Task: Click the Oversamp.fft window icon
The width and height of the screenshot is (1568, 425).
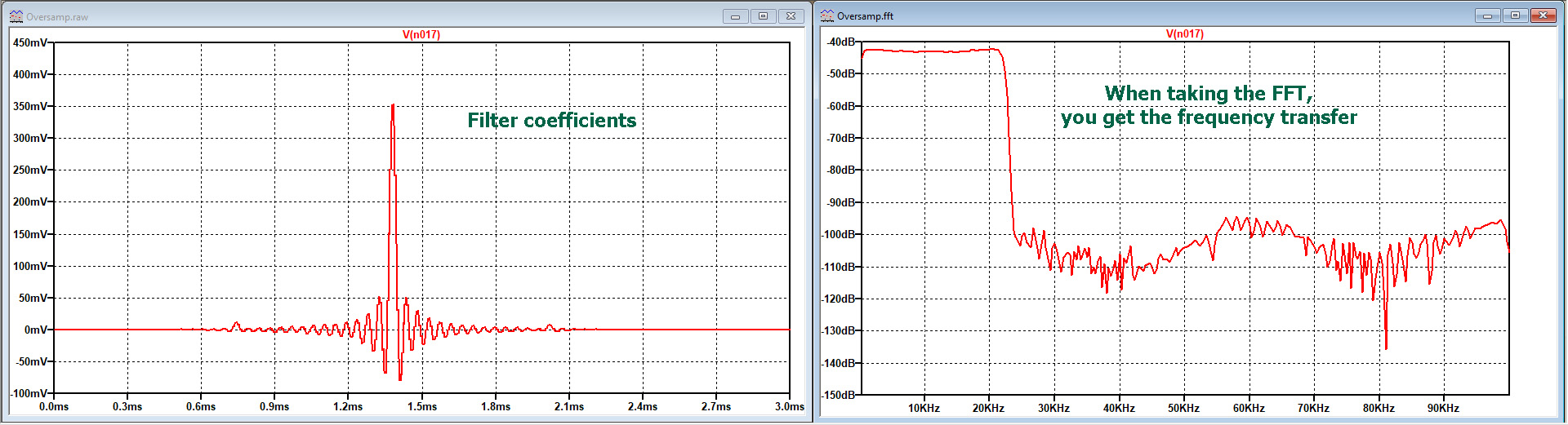Action: [x=827, y=15]
